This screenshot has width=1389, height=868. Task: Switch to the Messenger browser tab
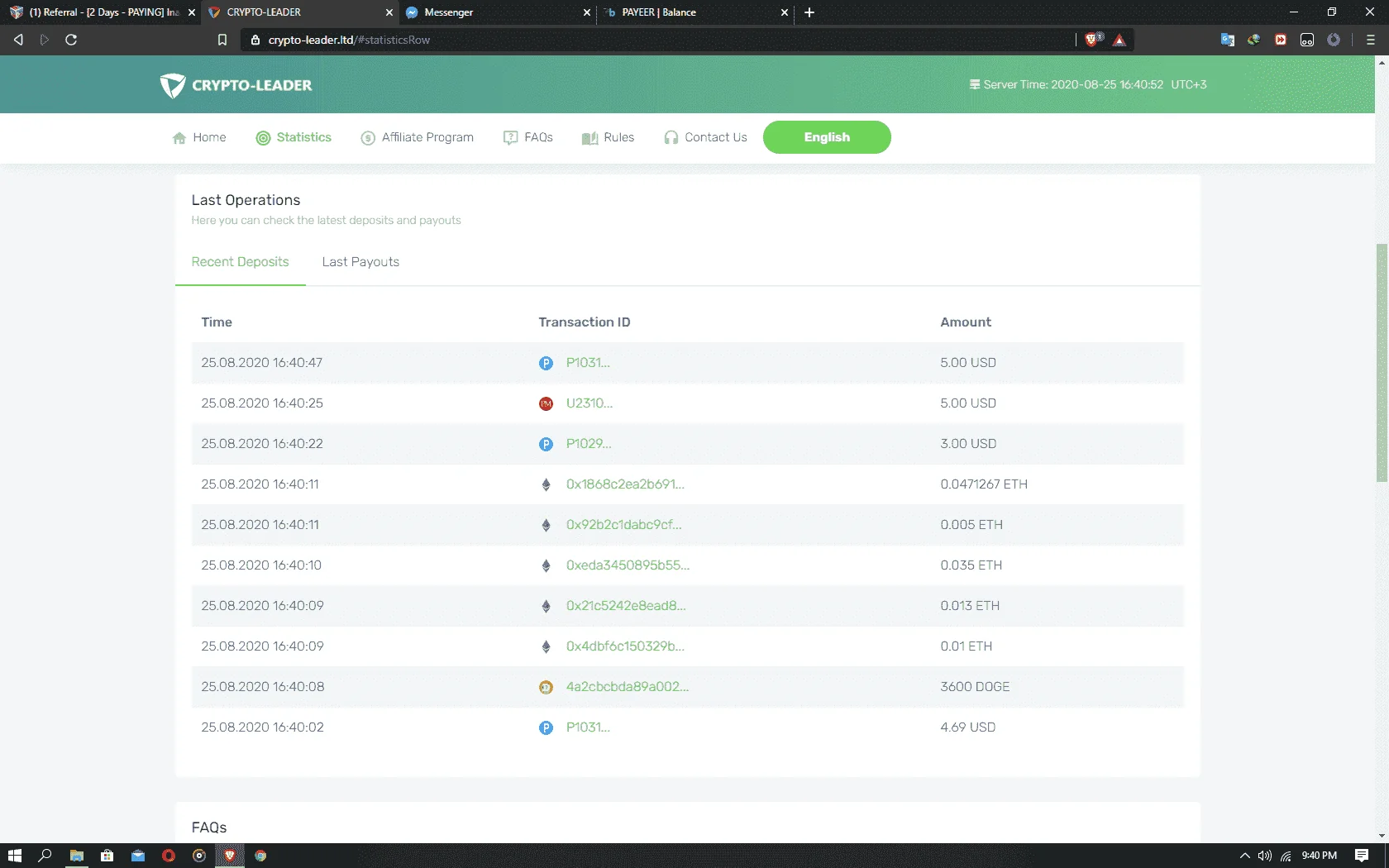click(x=496, y=12)
